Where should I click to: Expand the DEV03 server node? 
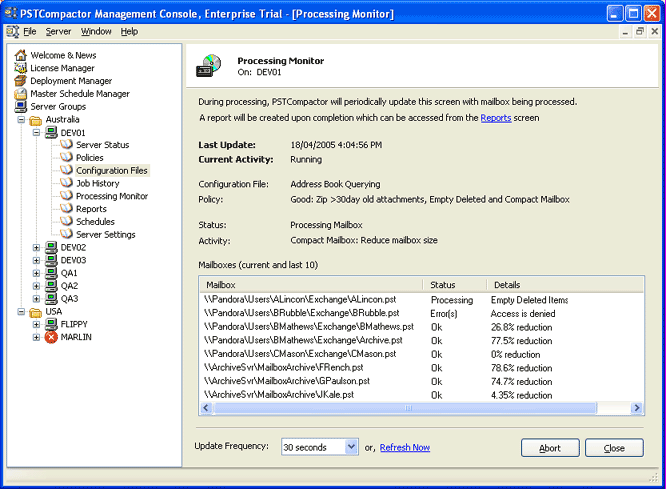pos(37,260)
